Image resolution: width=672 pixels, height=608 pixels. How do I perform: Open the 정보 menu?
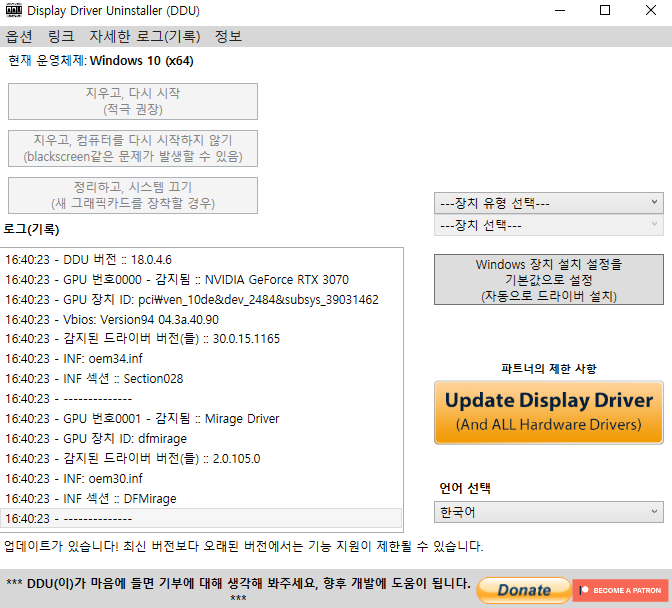click(228, 36)
